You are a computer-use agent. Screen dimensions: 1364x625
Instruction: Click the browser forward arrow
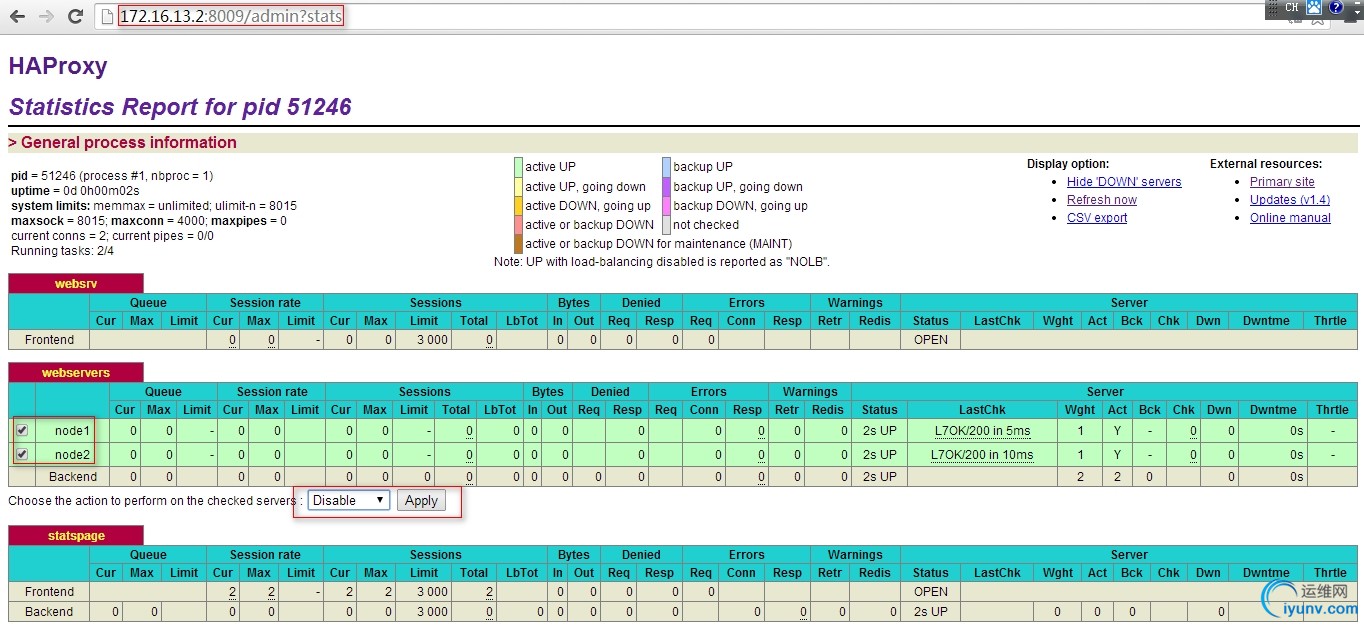coord(46,17)
